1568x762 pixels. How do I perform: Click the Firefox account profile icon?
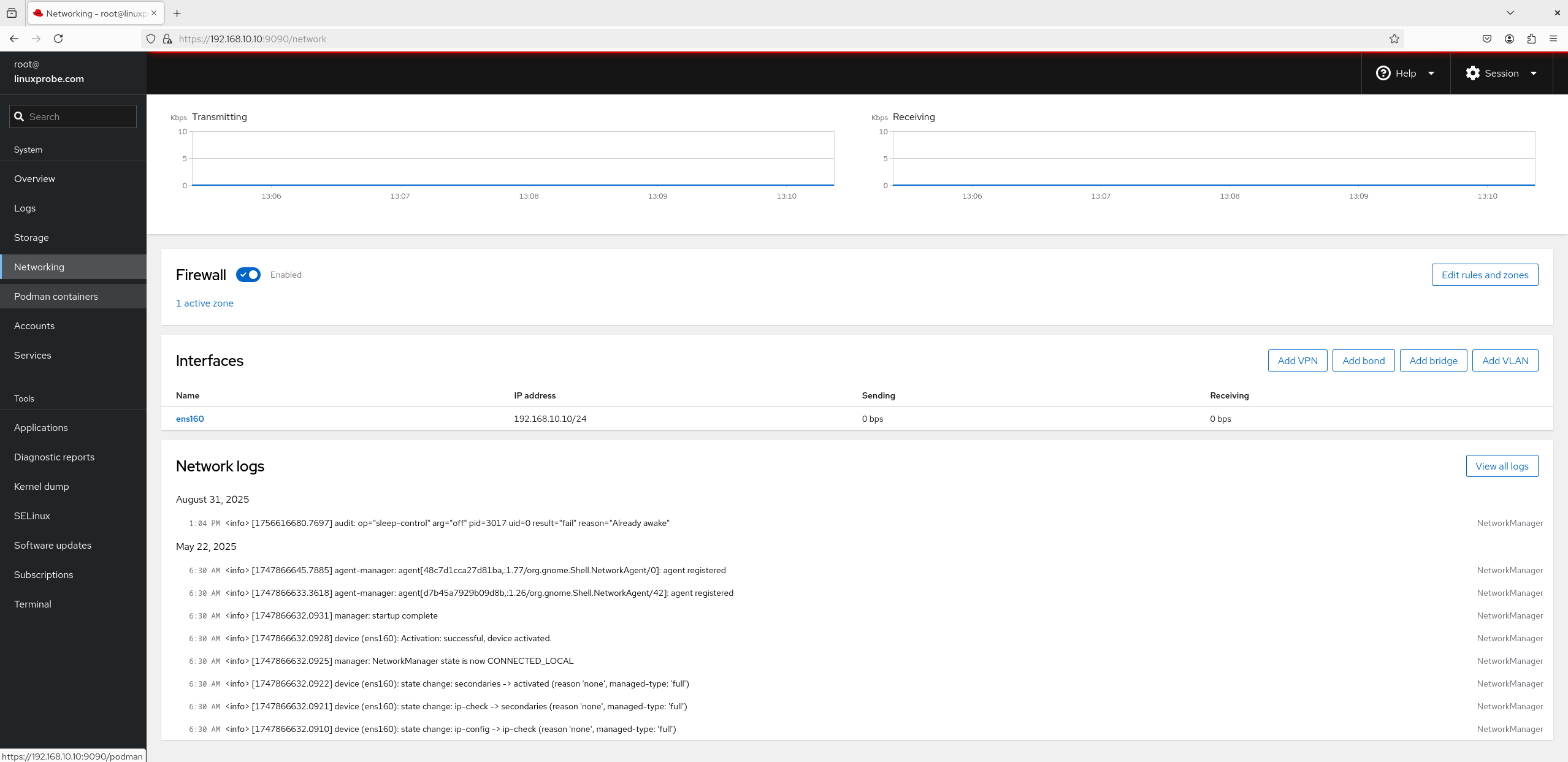1509,39
